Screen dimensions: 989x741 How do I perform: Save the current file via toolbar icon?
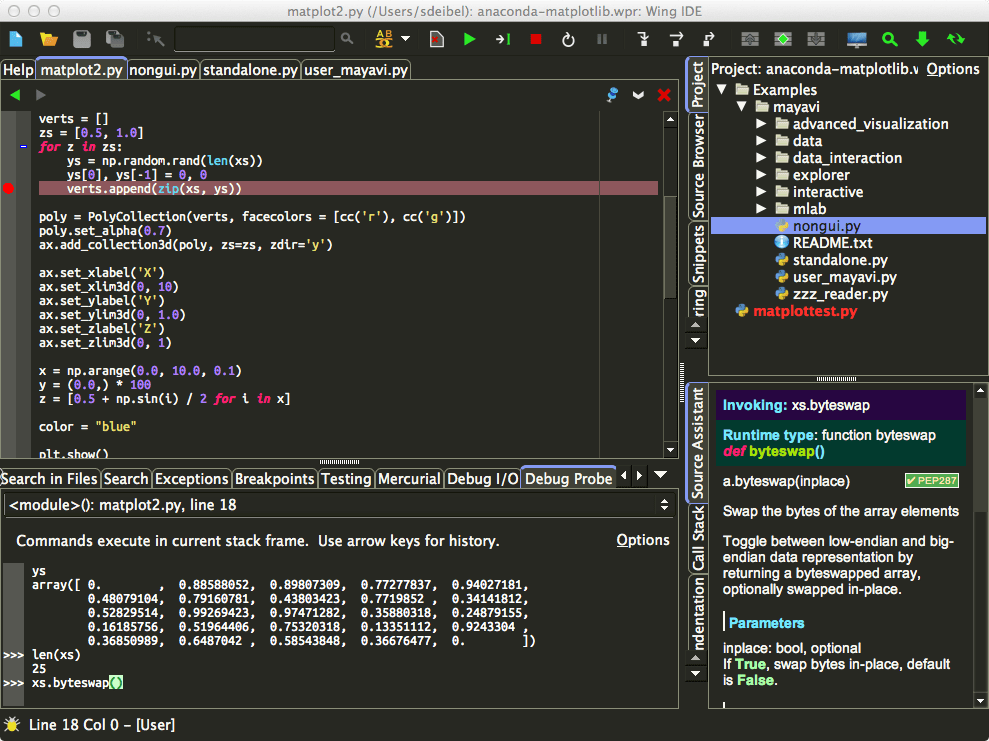pos(80,37)
